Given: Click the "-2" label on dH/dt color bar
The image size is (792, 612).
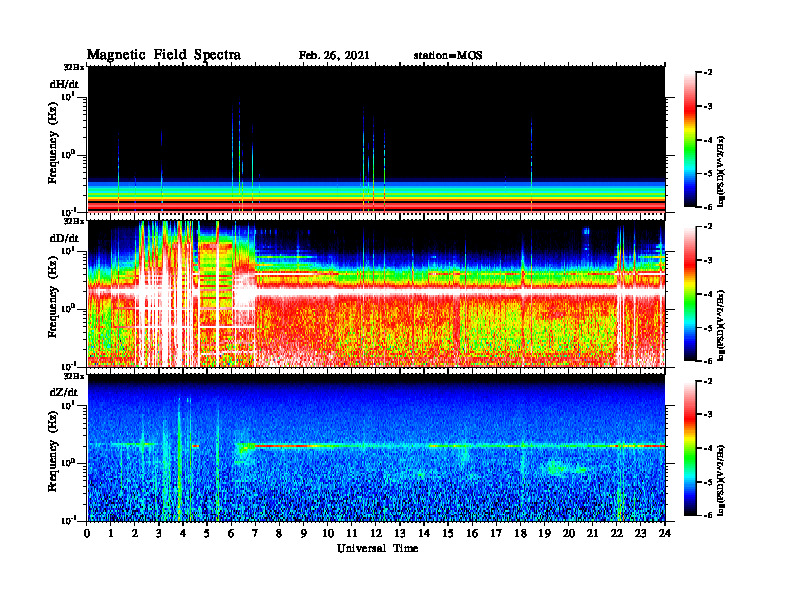Looking at the screenshot, I should coord(708,73).
